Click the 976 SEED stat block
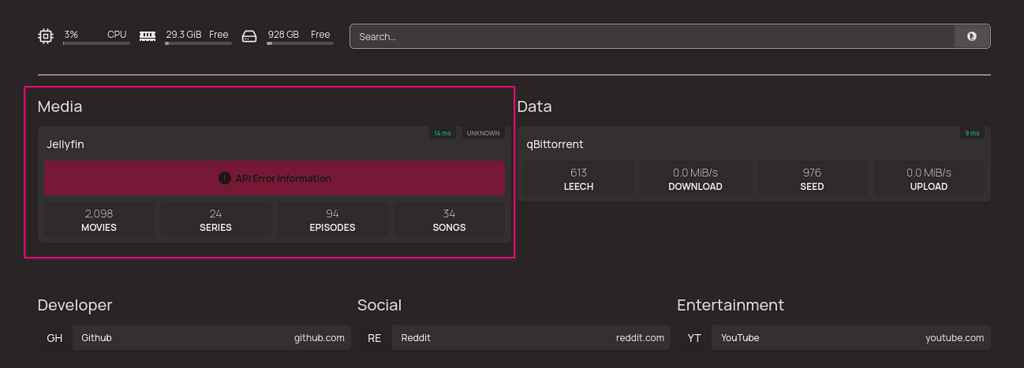 (812, 179)
